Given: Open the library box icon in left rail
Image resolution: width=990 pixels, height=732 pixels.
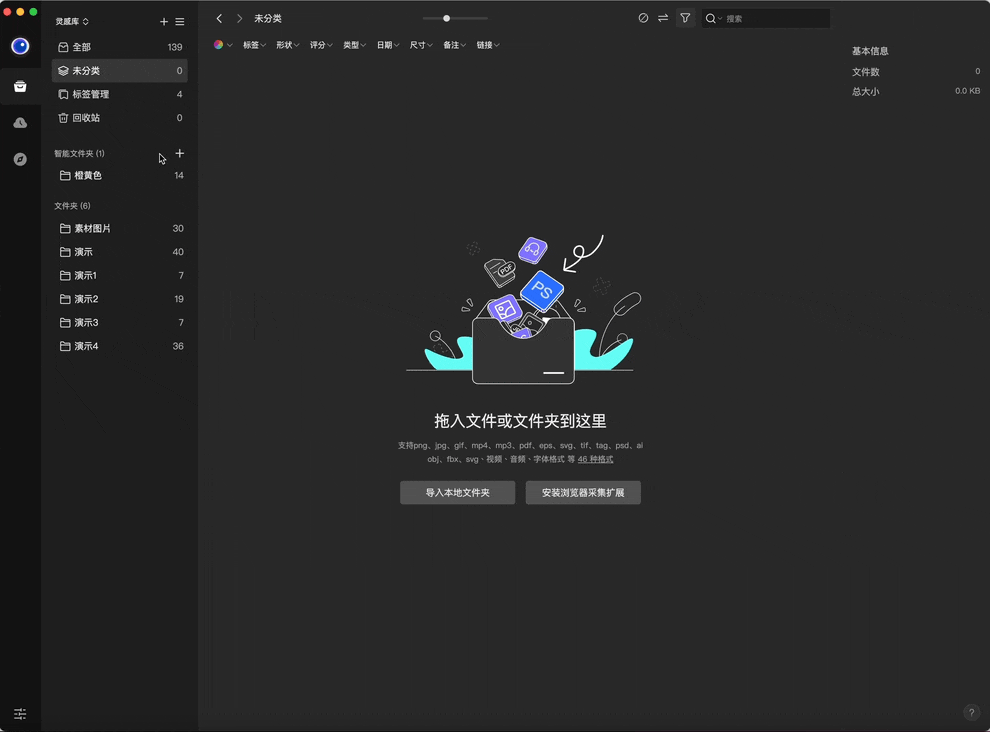Looking at the screenshot, I should click(x=20, y=87).
